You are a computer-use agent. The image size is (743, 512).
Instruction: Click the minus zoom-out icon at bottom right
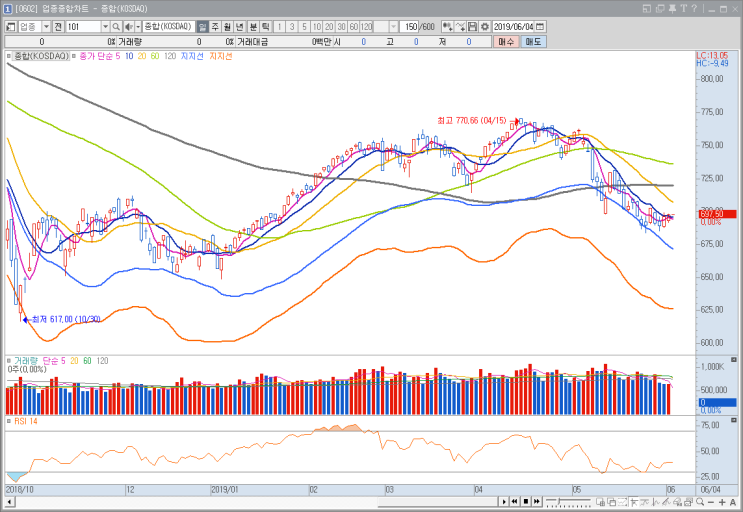pos(710,502)
